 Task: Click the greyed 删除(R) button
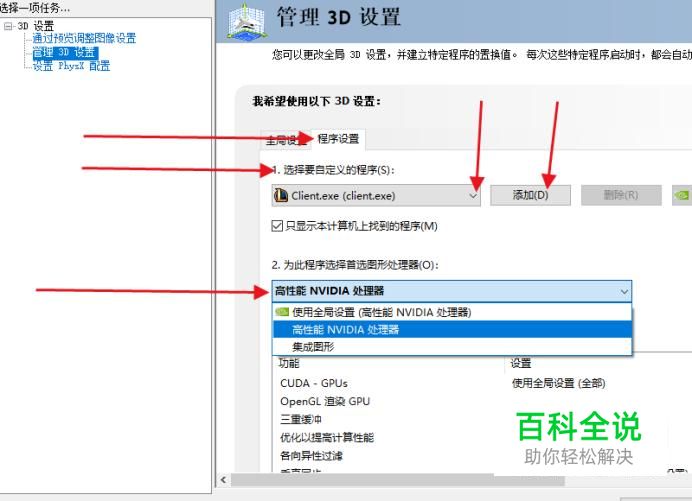621,195
